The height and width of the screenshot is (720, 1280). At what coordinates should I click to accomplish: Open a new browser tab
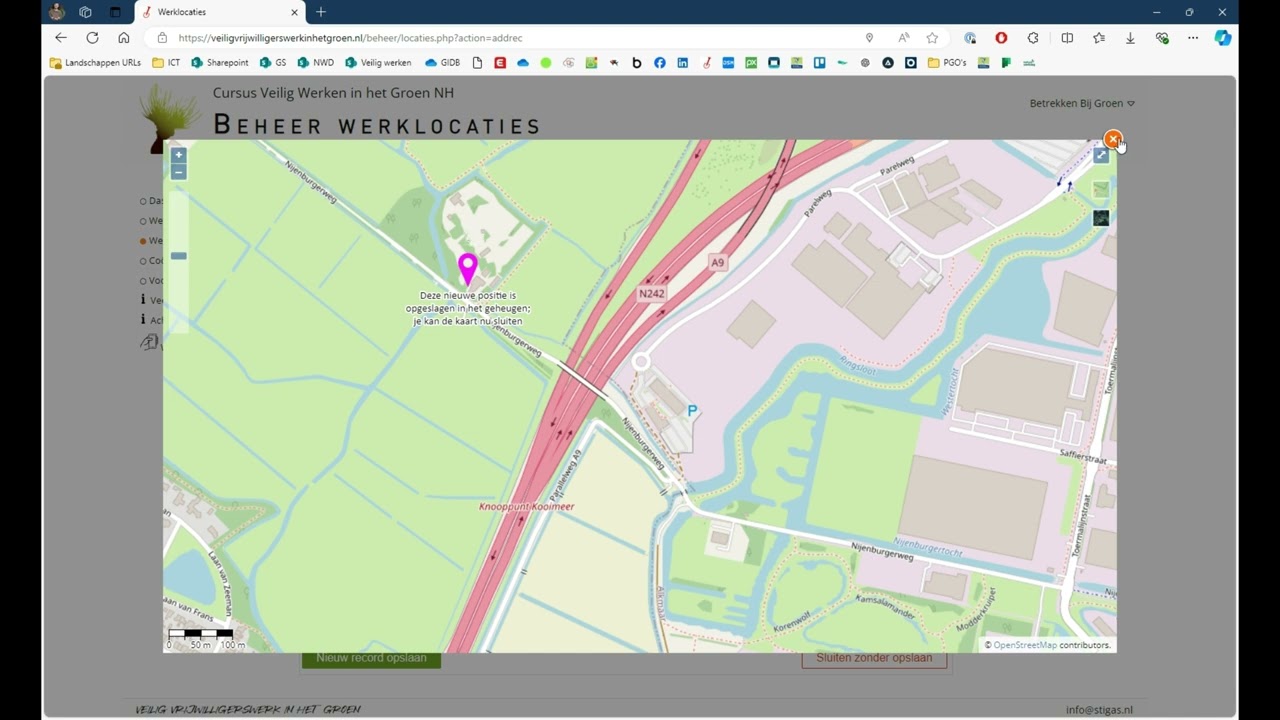pyautogui.click(x=321, y=12)
